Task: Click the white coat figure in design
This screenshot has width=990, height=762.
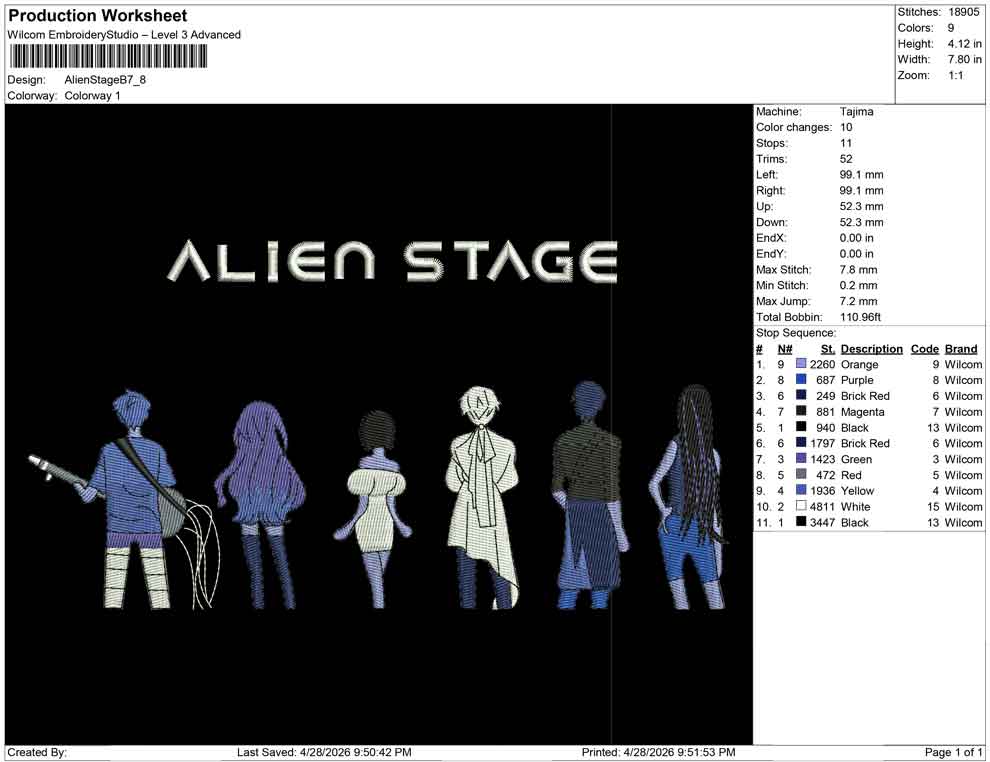Action: coord(483,497)
